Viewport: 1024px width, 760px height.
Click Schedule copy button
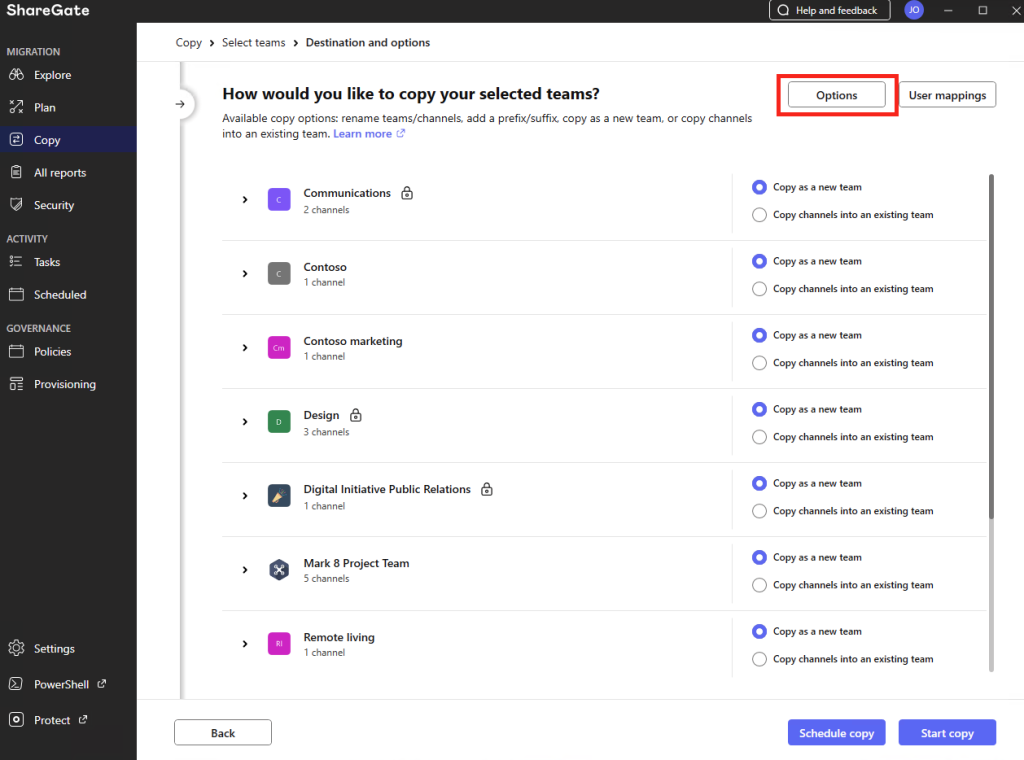tap(837, 733)
